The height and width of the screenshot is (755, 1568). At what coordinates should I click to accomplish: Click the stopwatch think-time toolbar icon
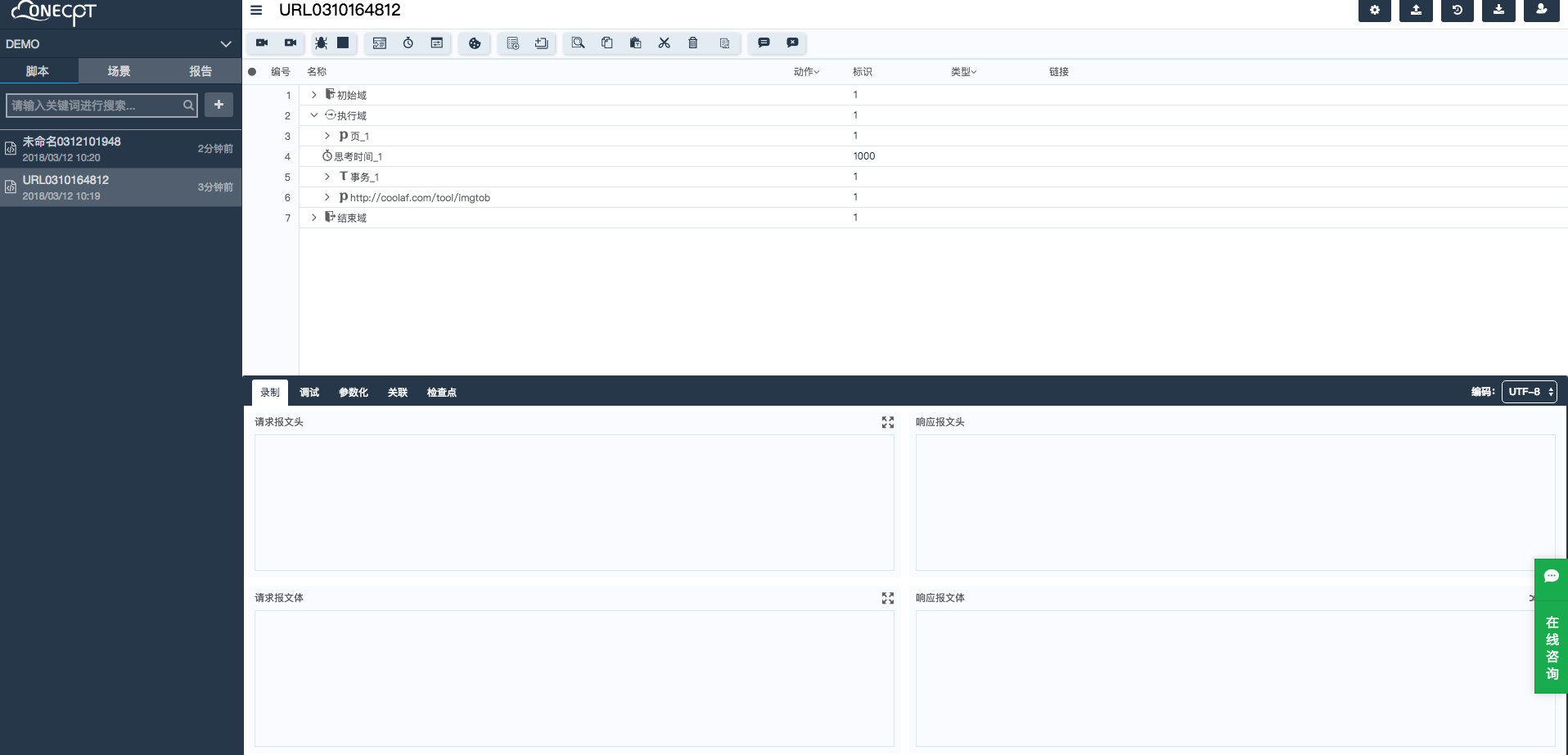pyautogui.click(x=408, y=43)
